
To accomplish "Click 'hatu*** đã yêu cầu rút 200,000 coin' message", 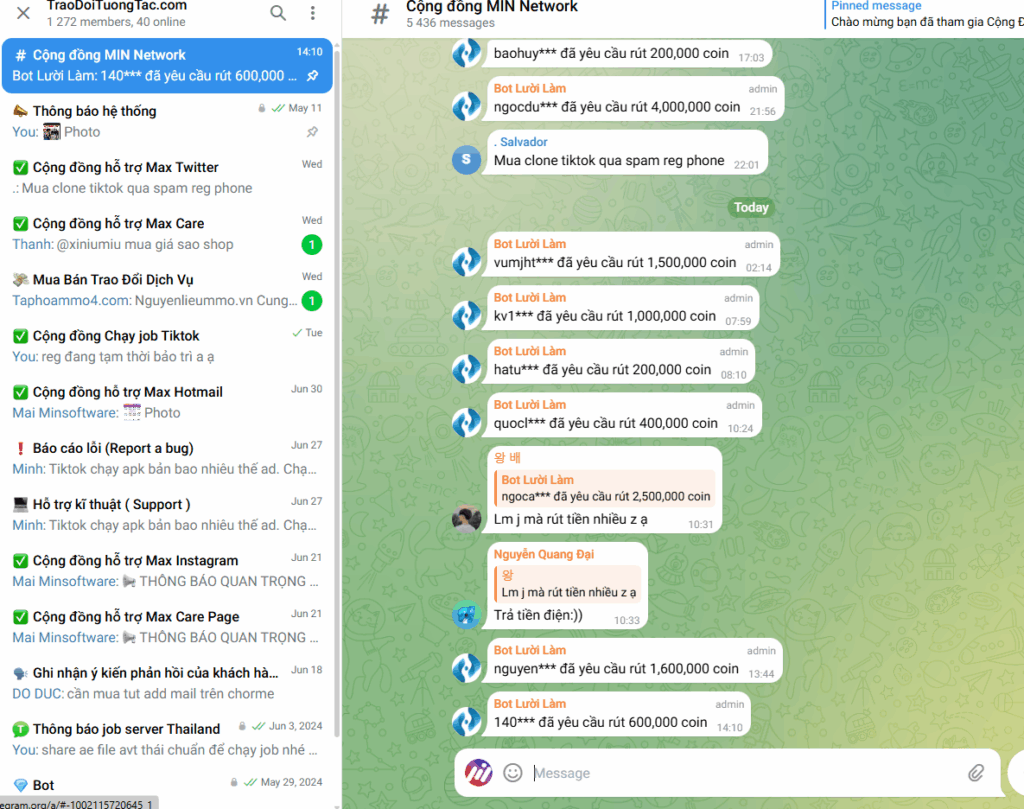I will 602,370.
